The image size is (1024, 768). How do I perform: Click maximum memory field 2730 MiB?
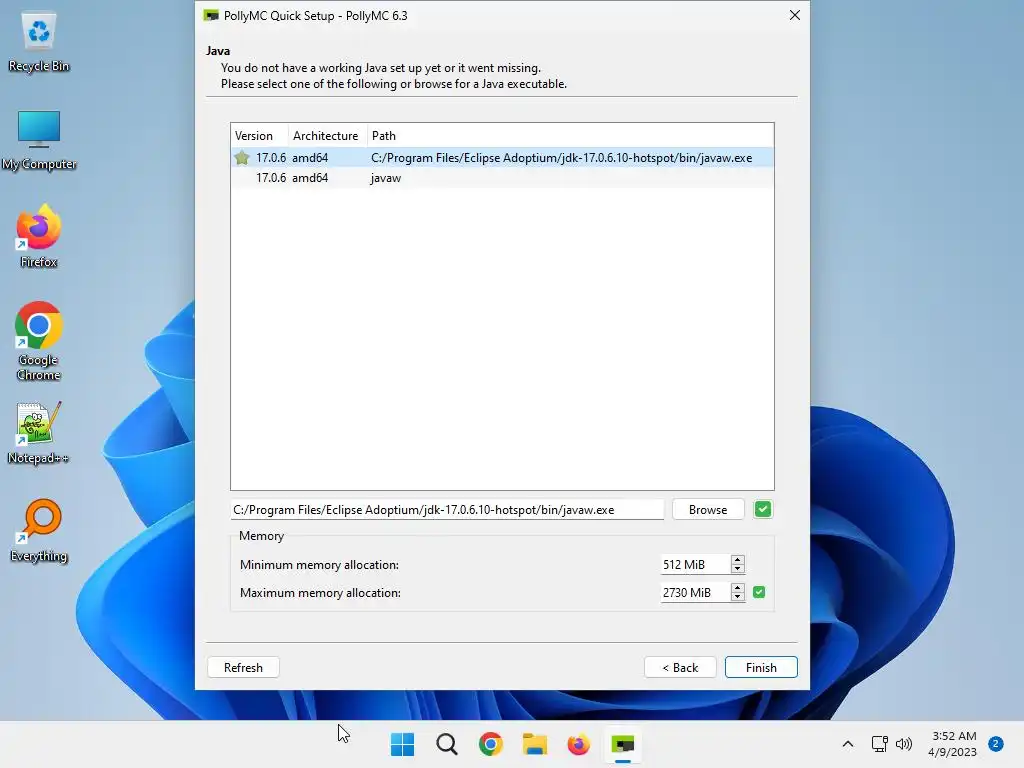696,592
